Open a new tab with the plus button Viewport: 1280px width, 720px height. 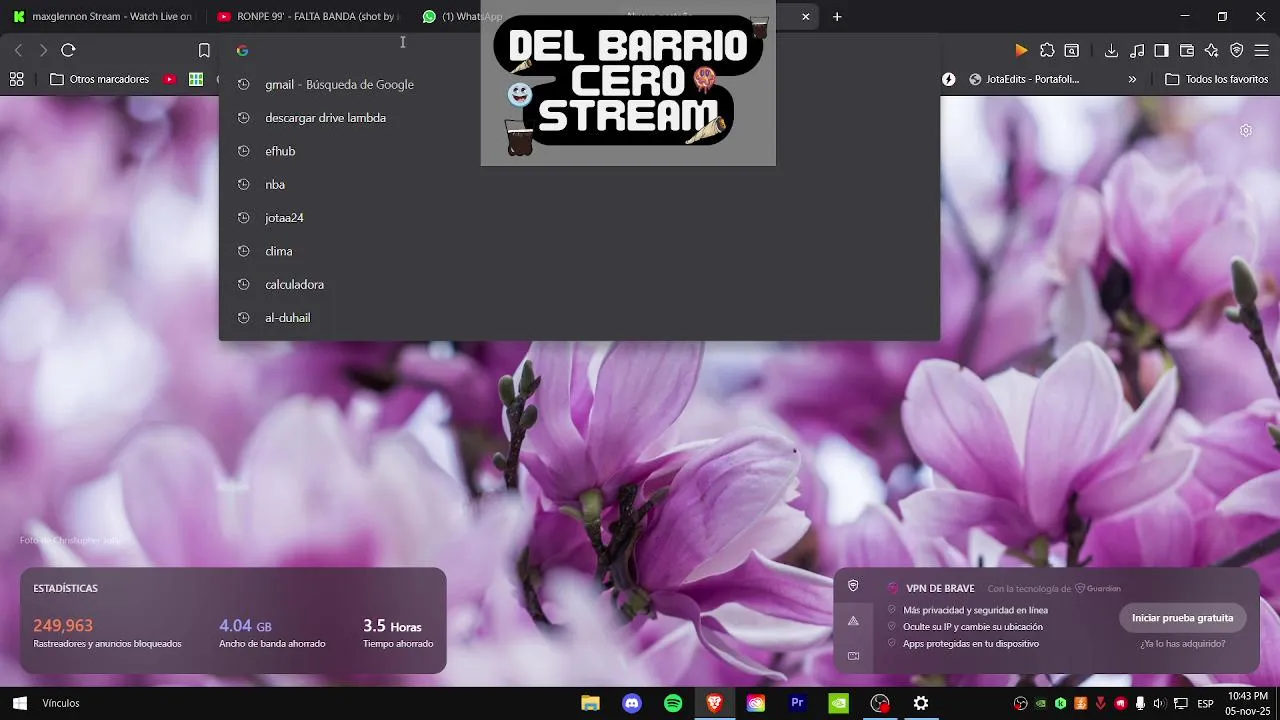click(837, 16)
